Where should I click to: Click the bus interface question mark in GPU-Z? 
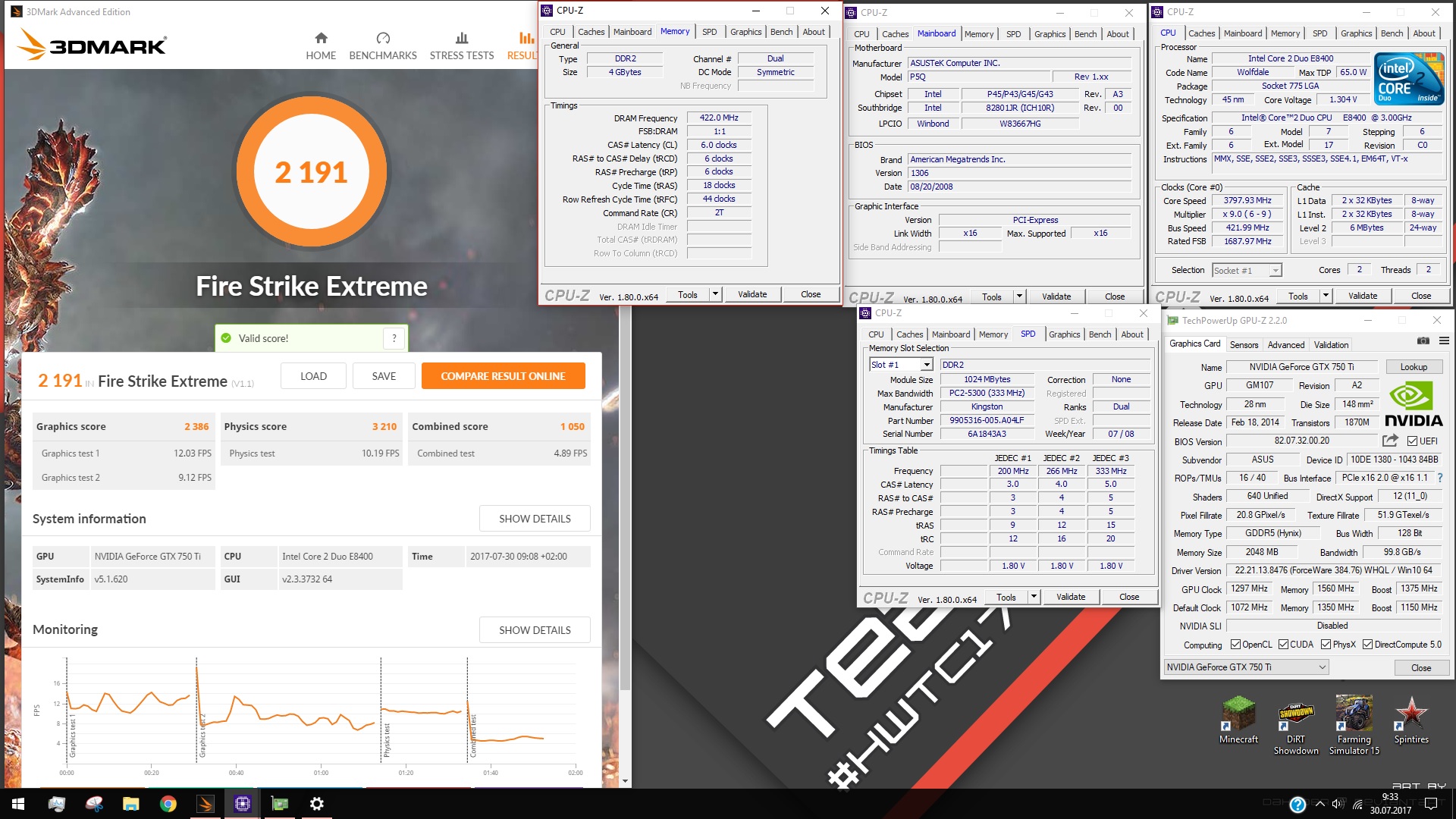(x=1440, y=478)
